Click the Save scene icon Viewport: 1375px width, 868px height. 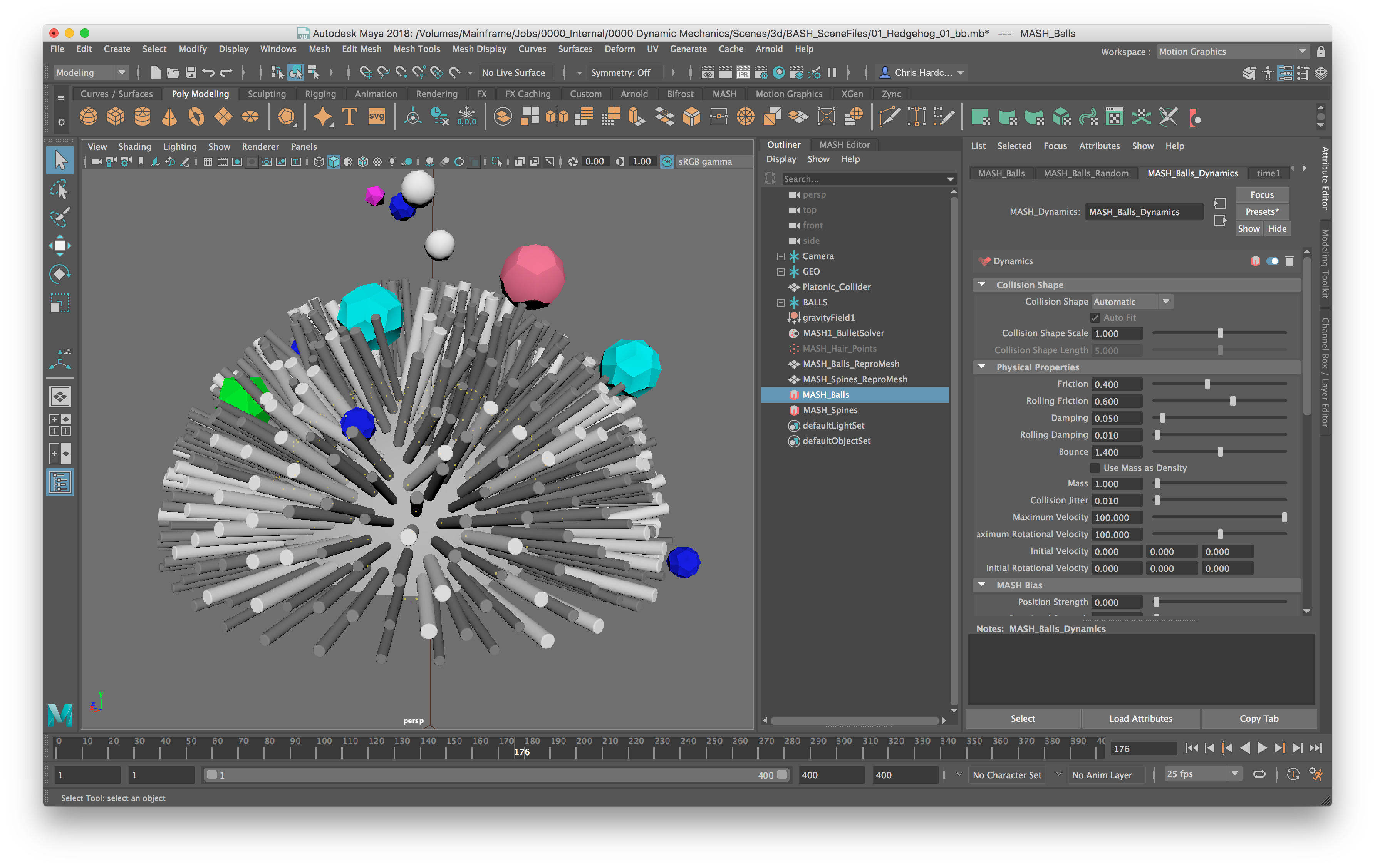[x=191, y=72]
